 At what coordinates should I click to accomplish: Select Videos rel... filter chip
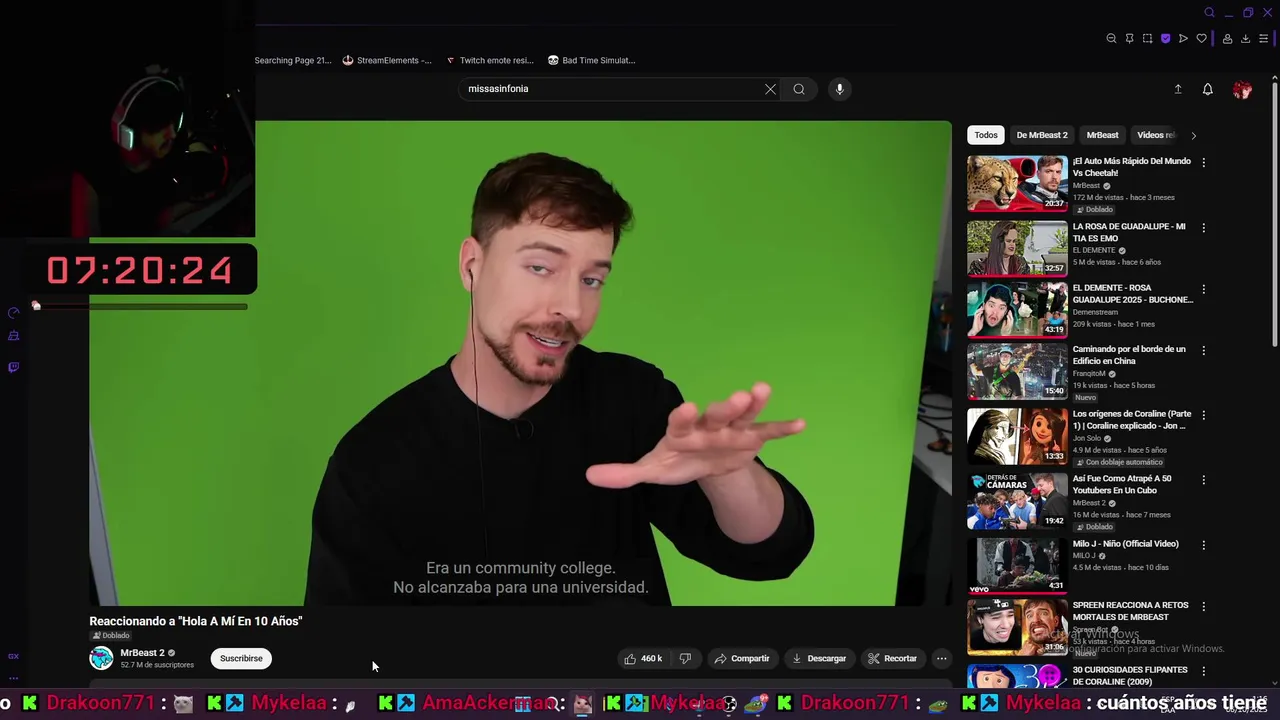point(1156,135)
